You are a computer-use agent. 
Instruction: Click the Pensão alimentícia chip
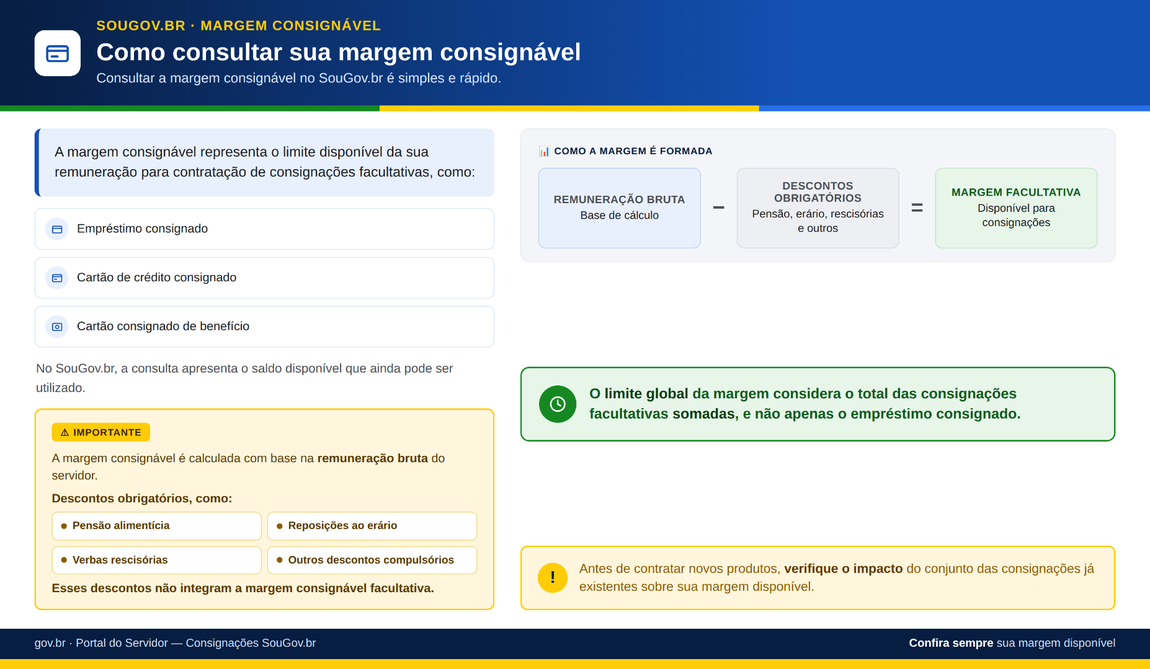[x=156, y=526]
